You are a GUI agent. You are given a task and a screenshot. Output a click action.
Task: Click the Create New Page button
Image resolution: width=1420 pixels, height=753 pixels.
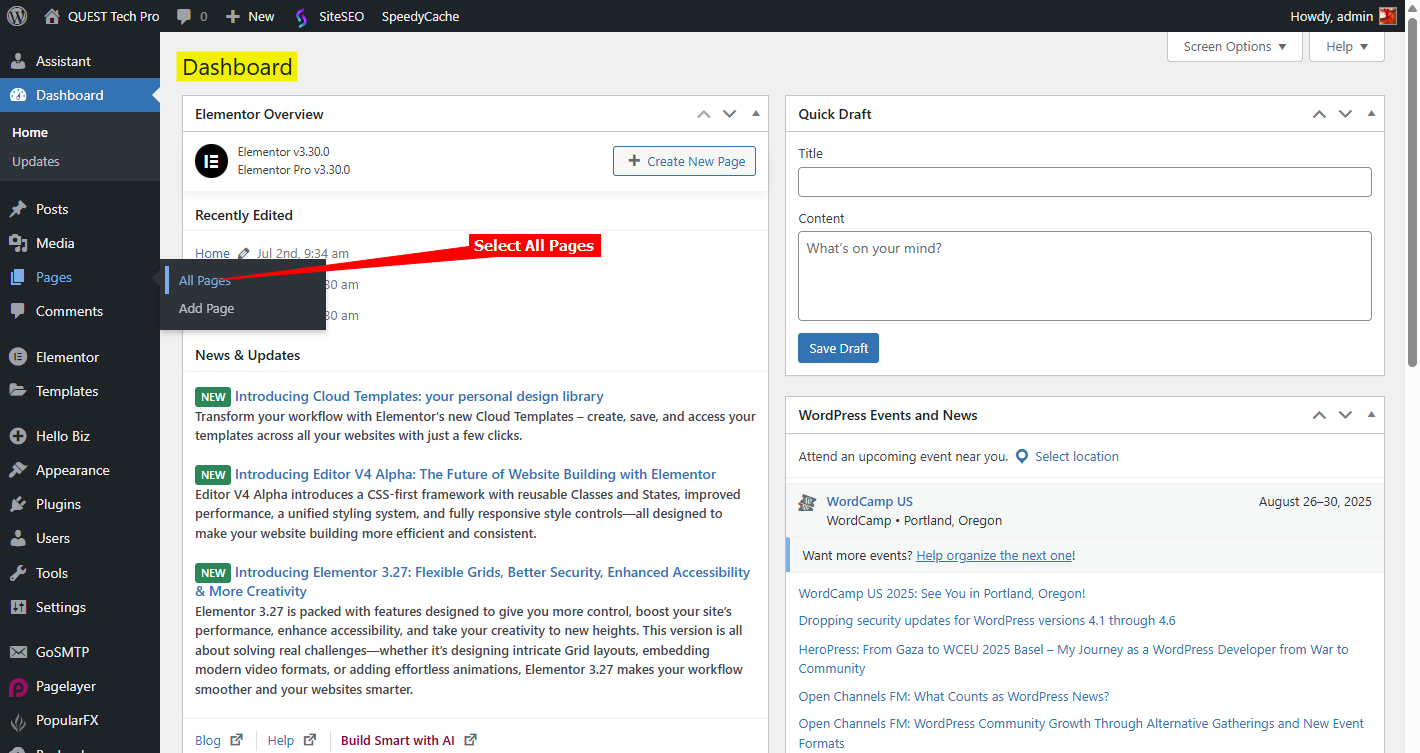pyautogui.click(x=684, y=161)
